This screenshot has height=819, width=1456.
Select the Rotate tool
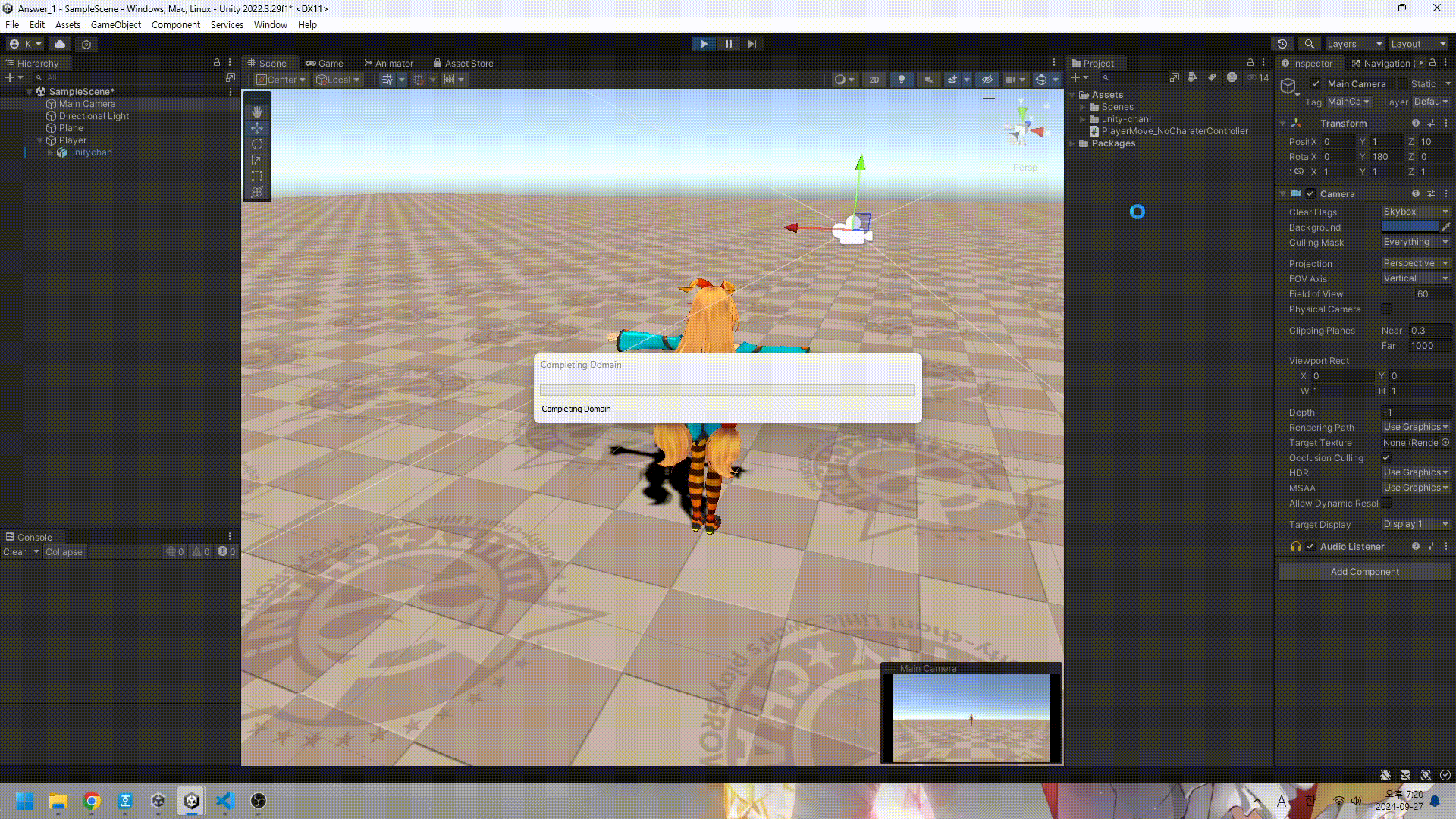(257, 144)
